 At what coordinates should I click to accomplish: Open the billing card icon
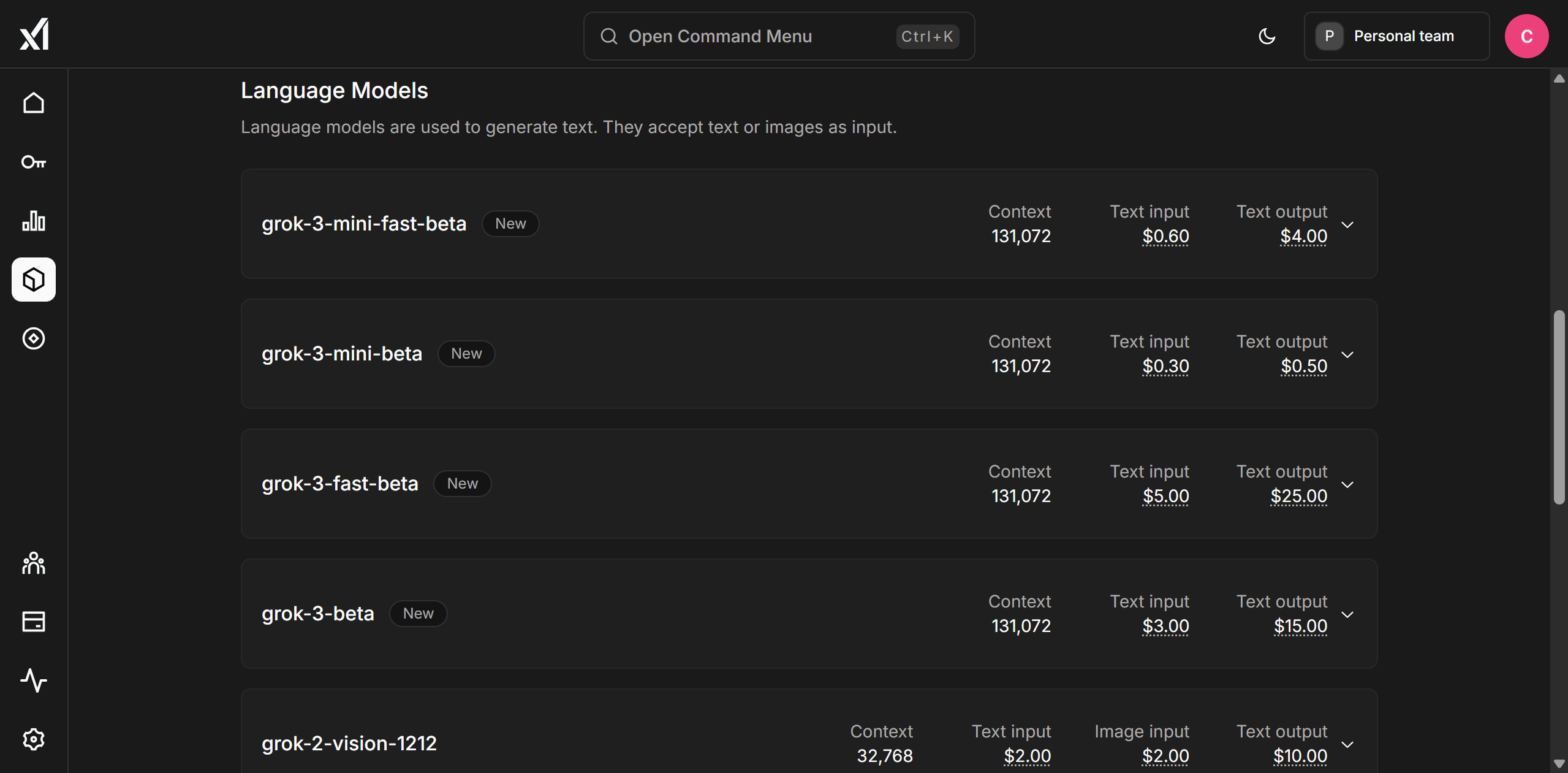[34, 622]
